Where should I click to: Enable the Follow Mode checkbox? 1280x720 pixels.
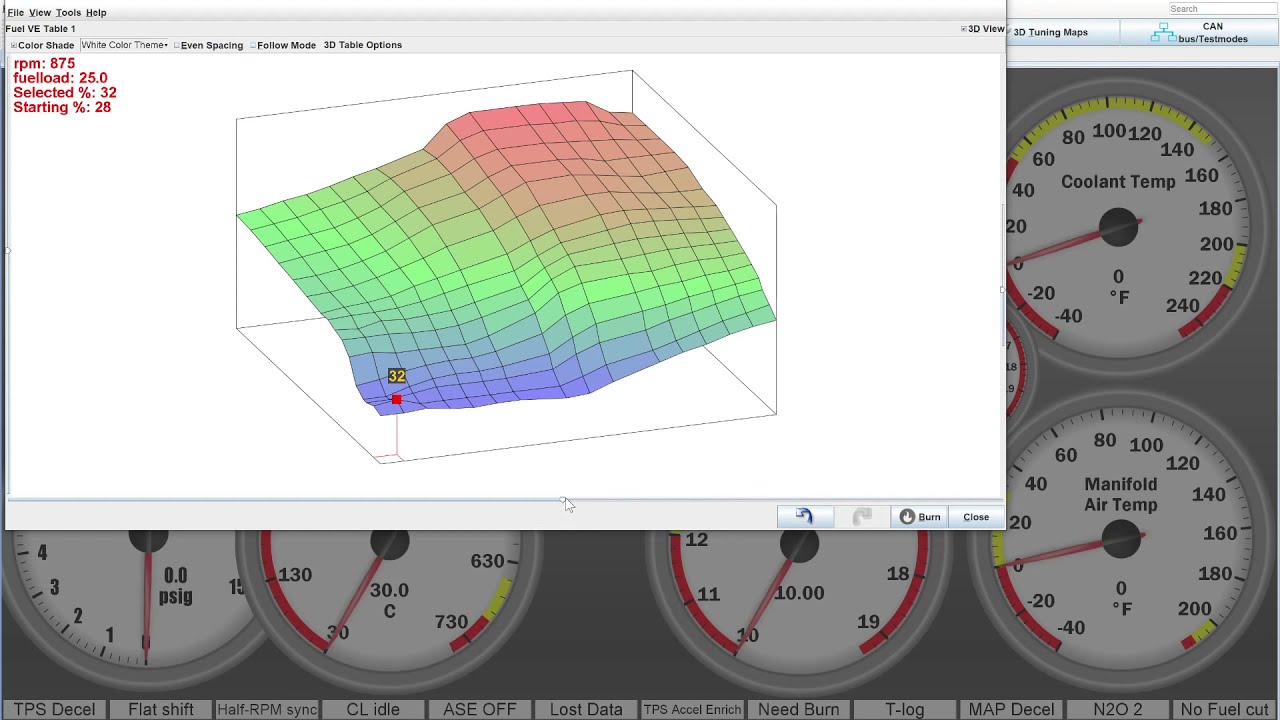point(283,45)
